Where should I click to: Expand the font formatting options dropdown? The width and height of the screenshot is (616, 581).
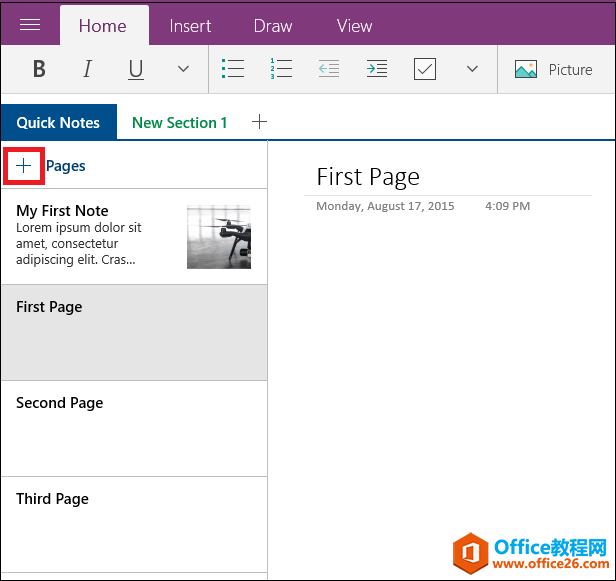point(183,70)
